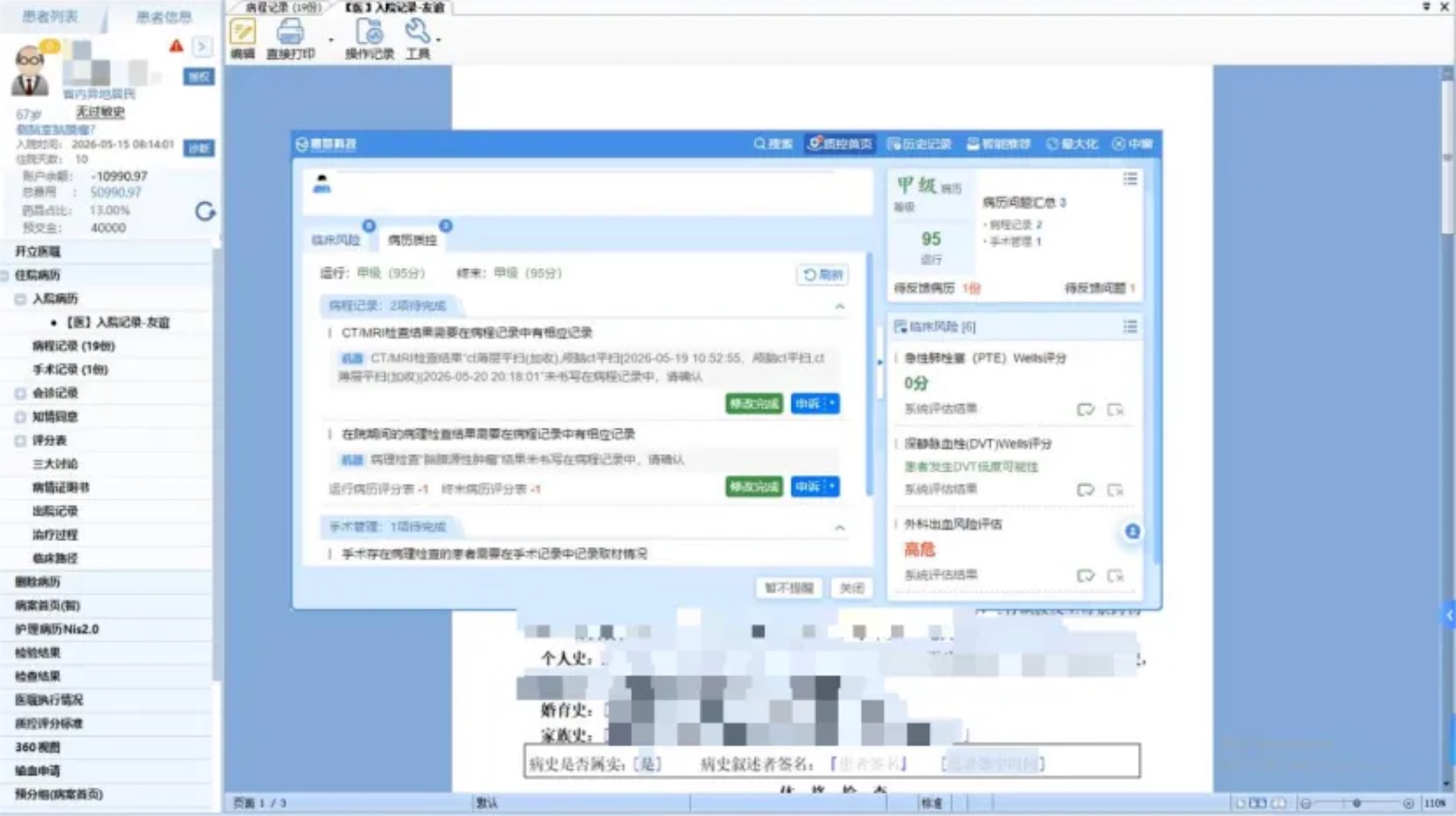Image resolution: width=1456 pixels, height=816 pixels.
Task: Click the 关闭 button in the dialog
Action: click(x=852, y=588)
